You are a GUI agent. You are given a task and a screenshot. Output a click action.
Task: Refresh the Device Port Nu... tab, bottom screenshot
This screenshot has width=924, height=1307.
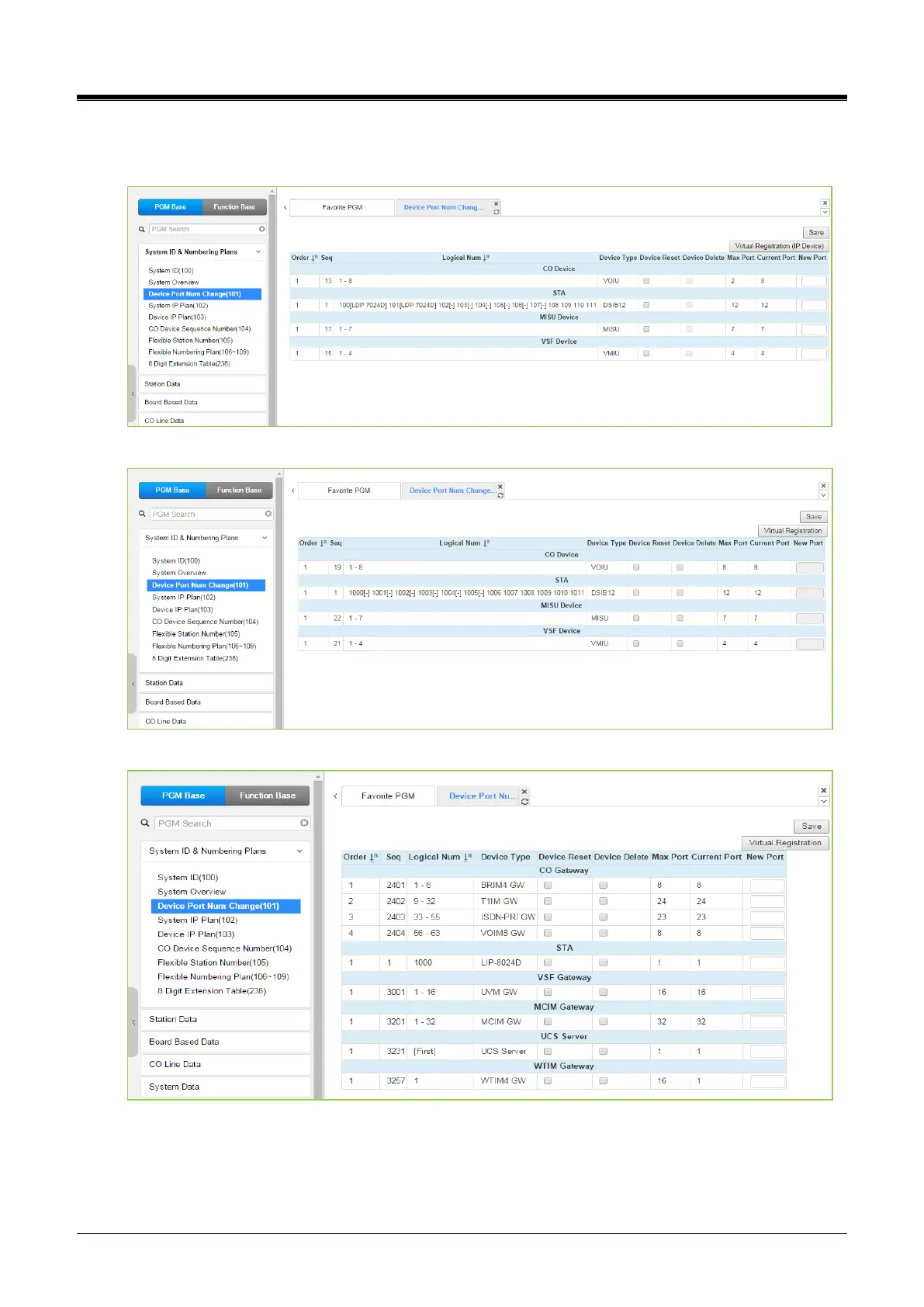[525, 802]
